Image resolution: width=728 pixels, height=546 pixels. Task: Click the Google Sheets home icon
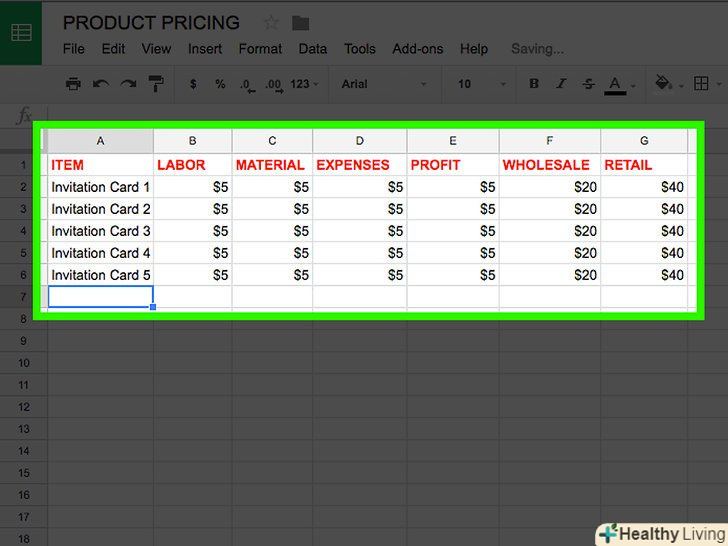pyautogui.click(x=21, y=32)
